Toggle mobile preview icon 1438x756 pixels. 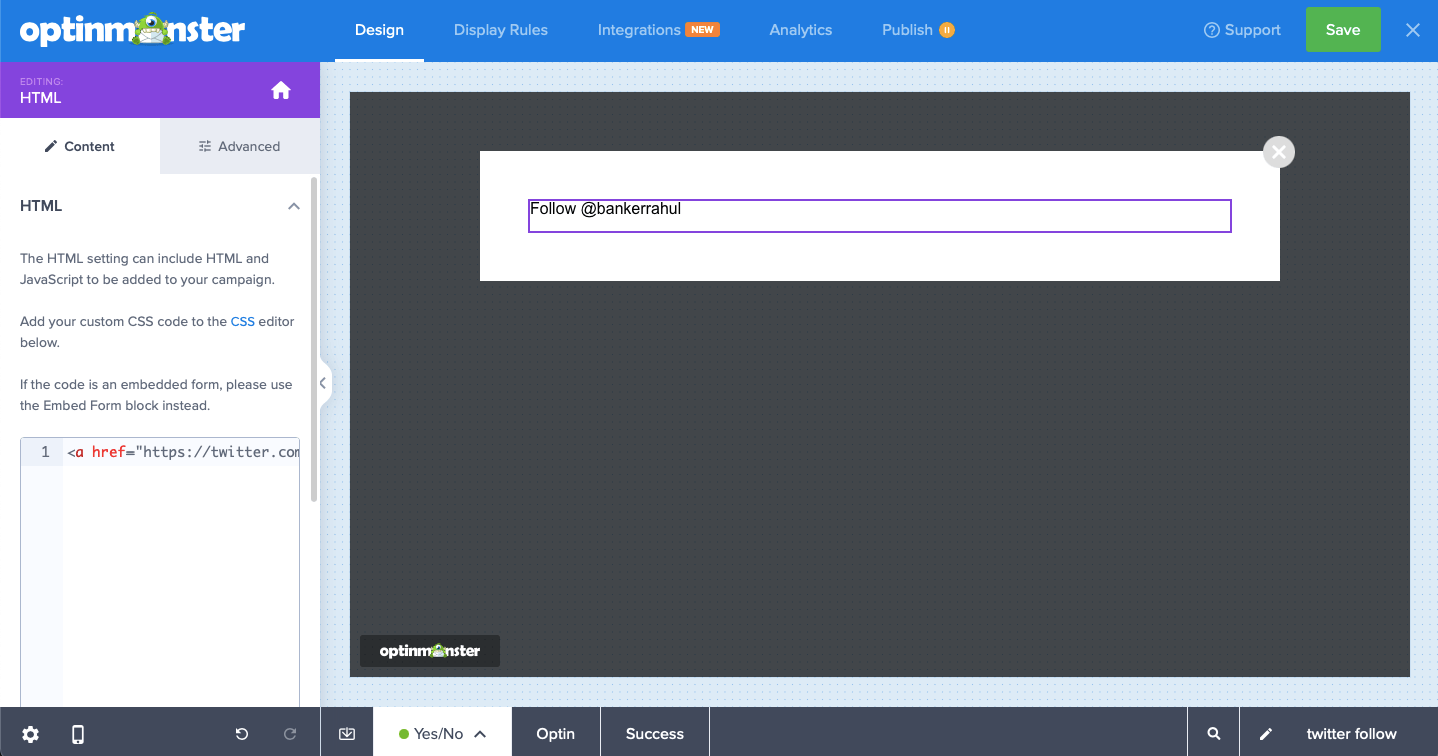coord(78,734)
